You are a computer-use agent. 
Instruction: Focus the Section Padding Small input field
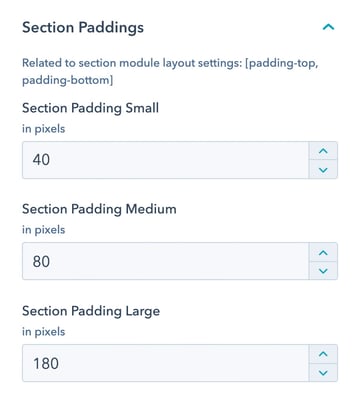[x=165, y=160]
